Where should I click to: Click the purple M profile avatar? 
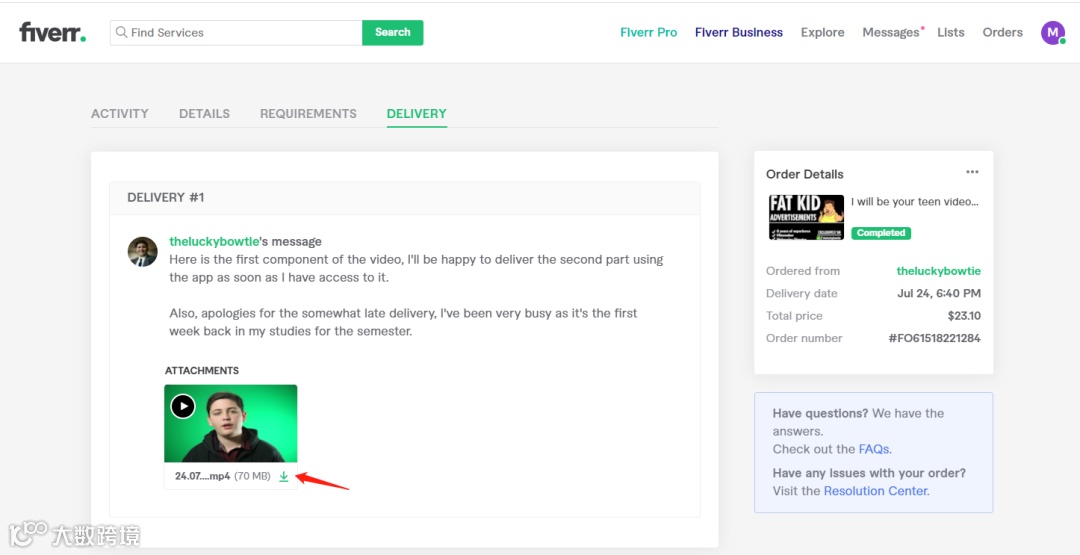coord(1052,32)
